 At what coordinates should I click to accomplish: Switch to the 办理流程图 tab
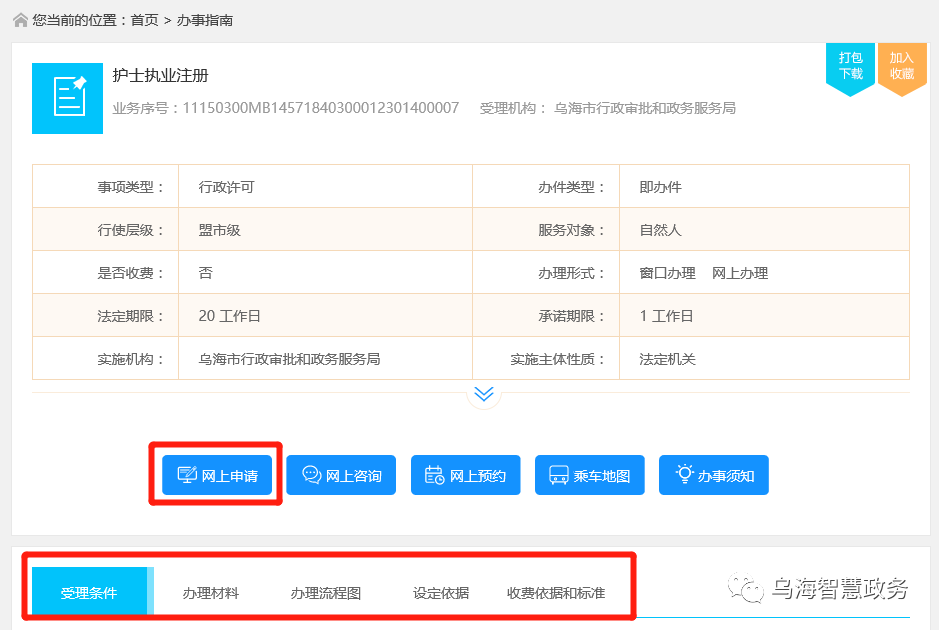[x=328, y=591]
